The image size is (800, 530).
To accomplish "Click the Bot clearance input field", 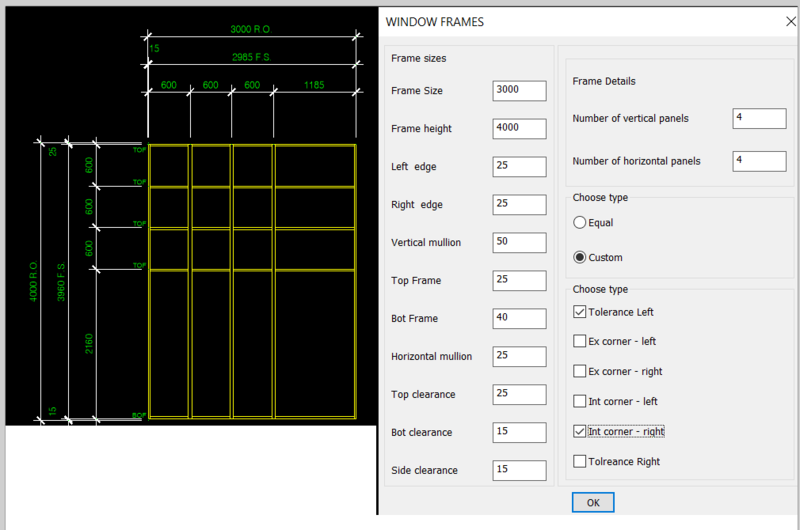I will (x=519, y=433).
